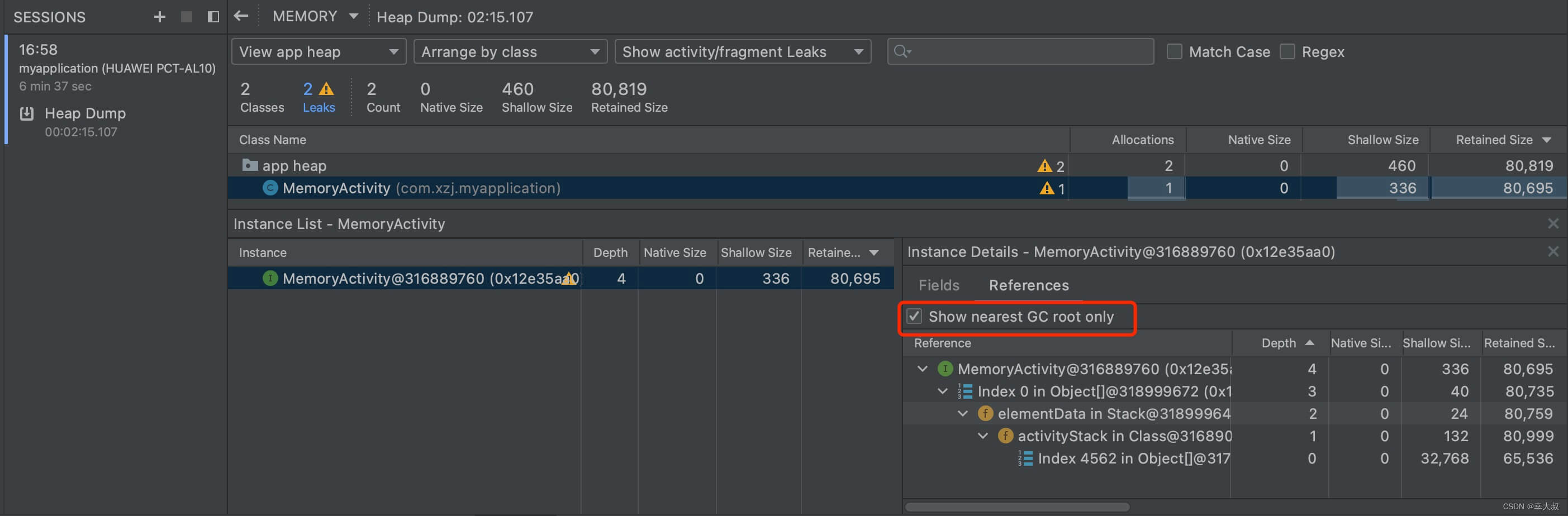Click the stop session square icon
Image resolution: width=1568 pixels, height=516 pixels.
pyautogui.click(x=186, y=17)
